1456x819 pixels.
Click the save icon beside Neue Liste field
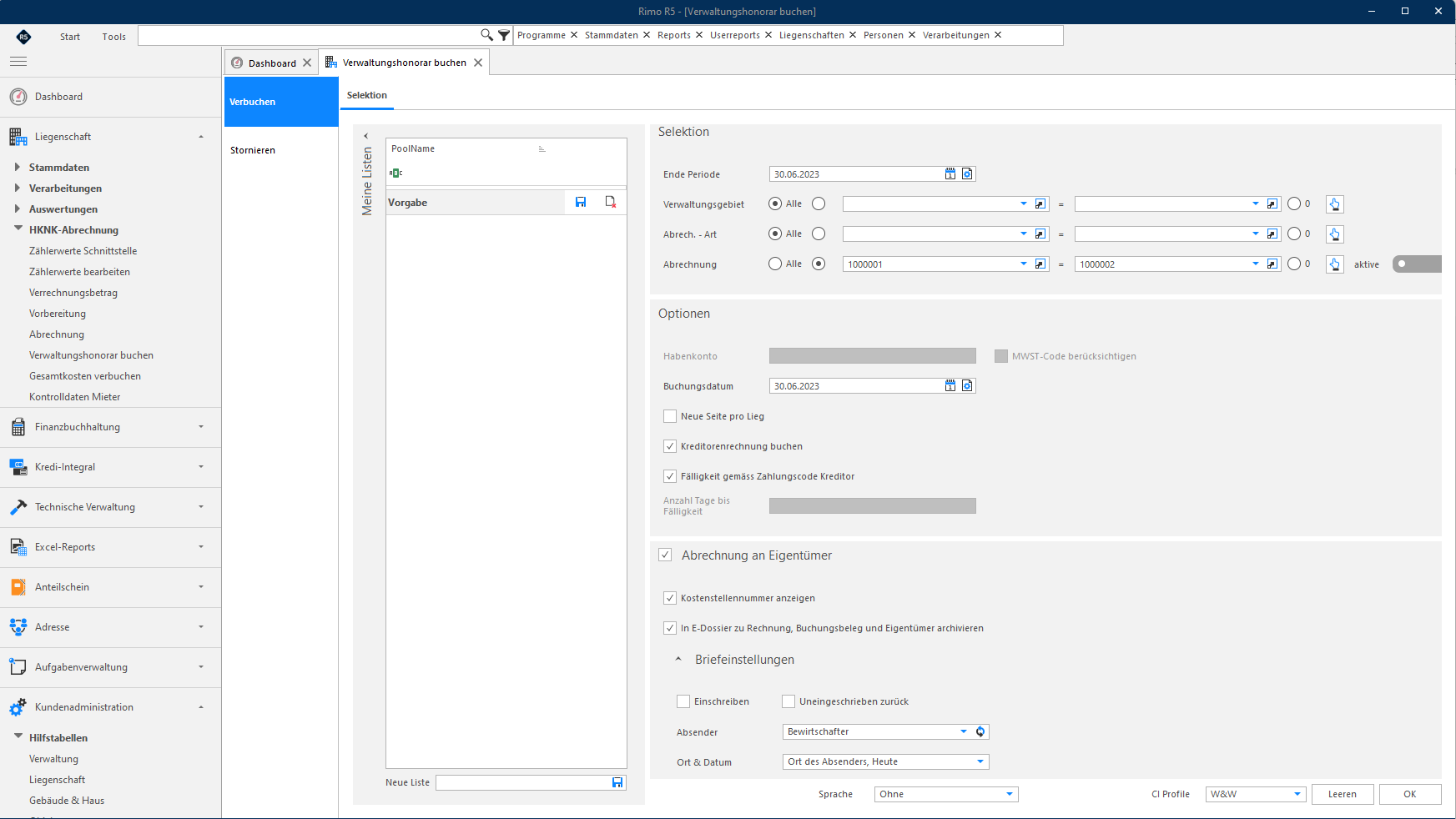click(x=617, y=782)
